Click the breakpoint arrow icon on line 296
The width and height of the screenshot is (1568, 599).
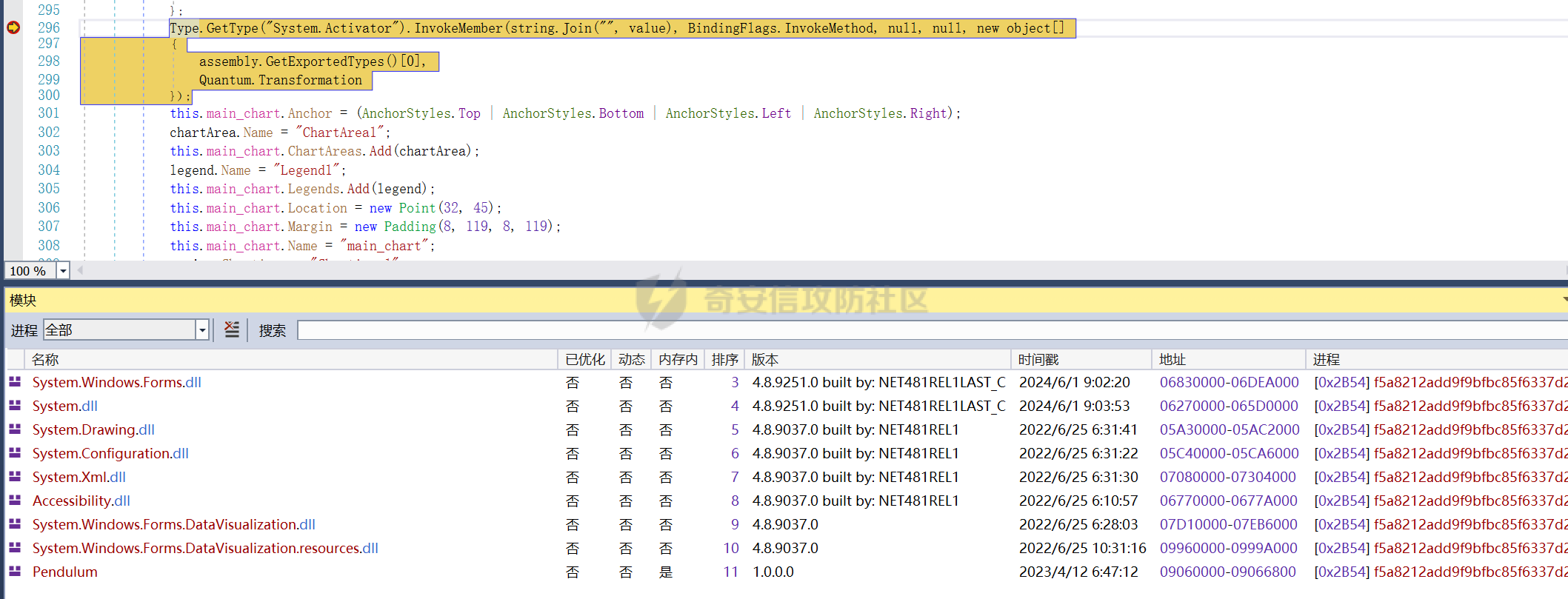[13, 27]
